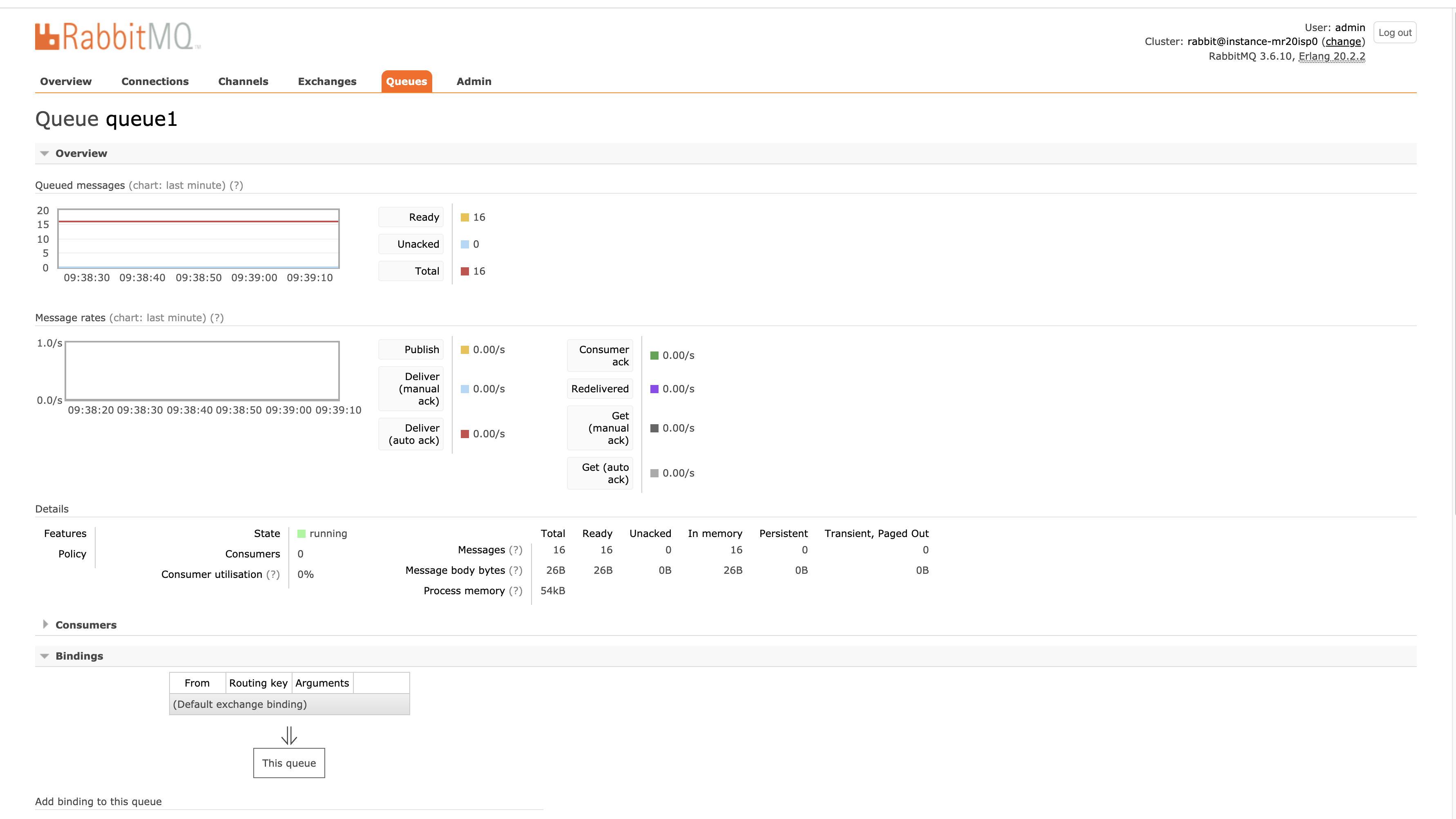Switch to the Channels tab

[243, 81]
